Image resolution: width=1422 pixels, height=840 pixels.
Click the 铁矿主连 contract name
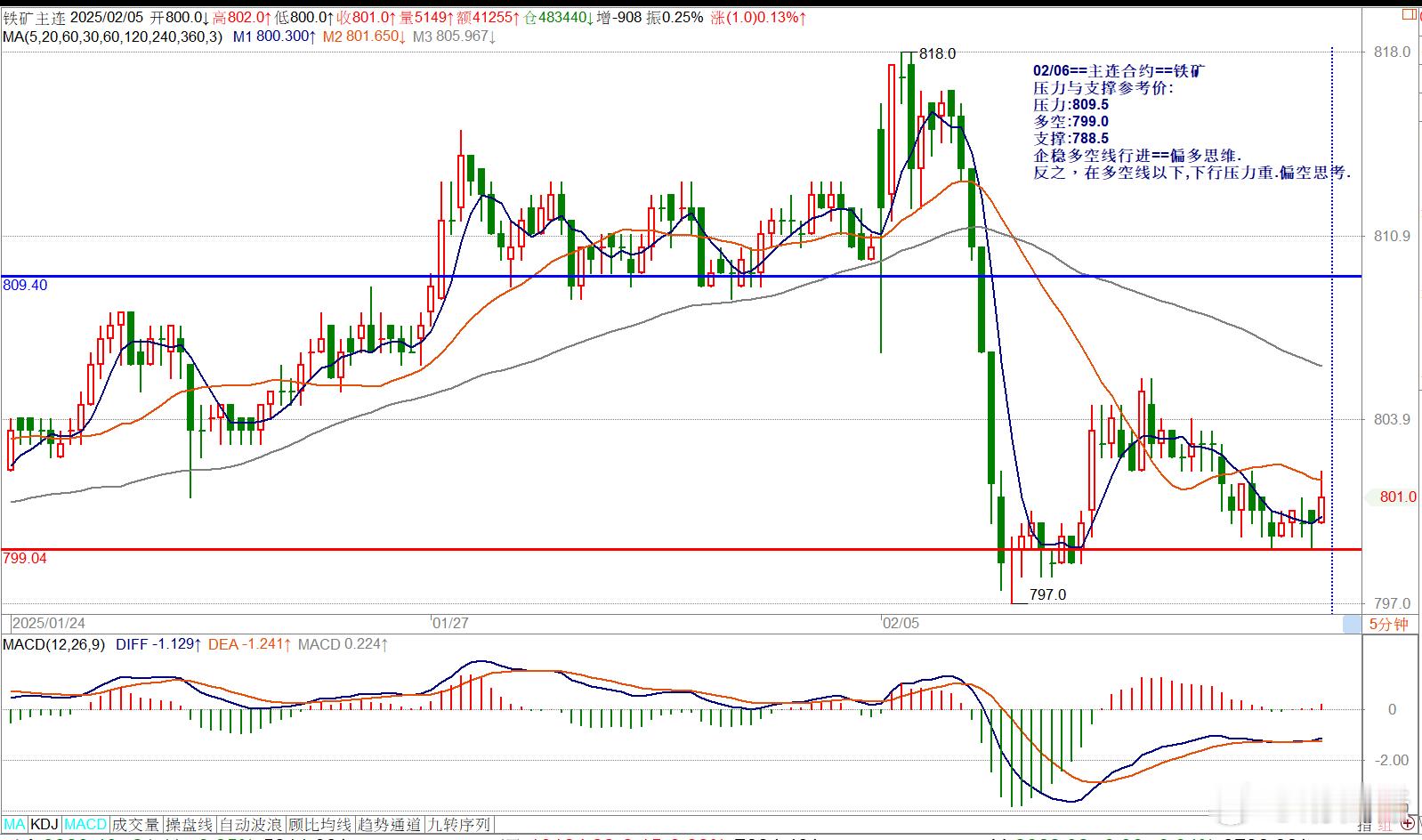click(x=33, y=17)
